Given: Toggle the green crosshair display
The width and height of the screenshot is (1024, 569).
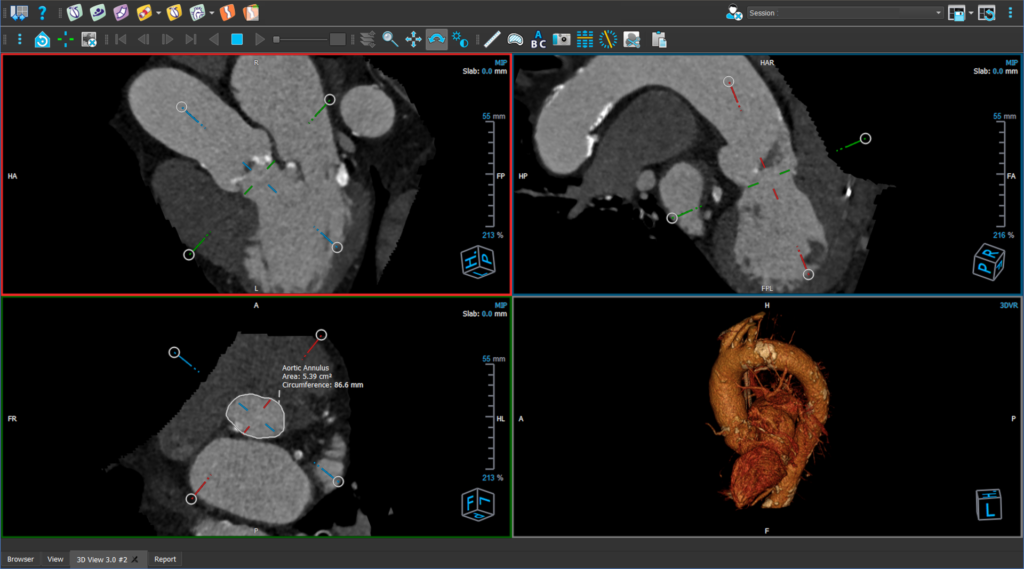Looking at the screenshot, I should click(65, 39).
